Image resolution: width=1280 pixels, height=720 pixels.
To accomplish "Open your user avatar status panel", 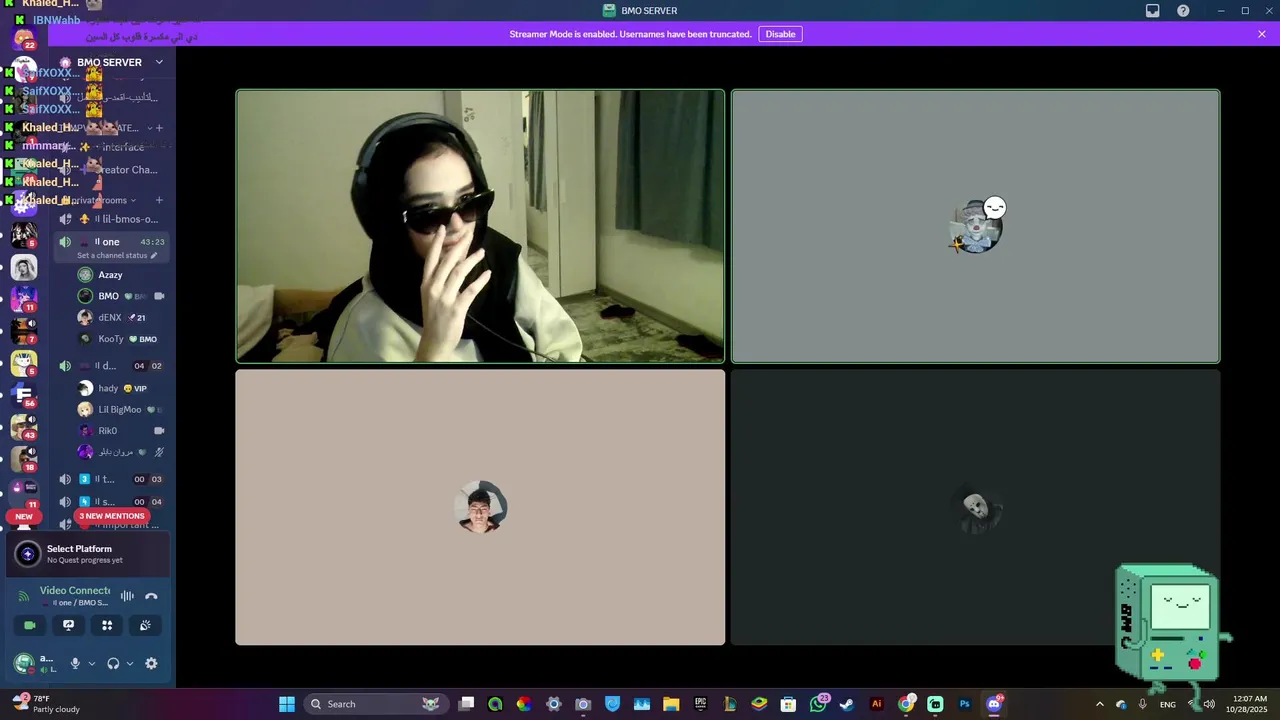I will tap(24, 663).
